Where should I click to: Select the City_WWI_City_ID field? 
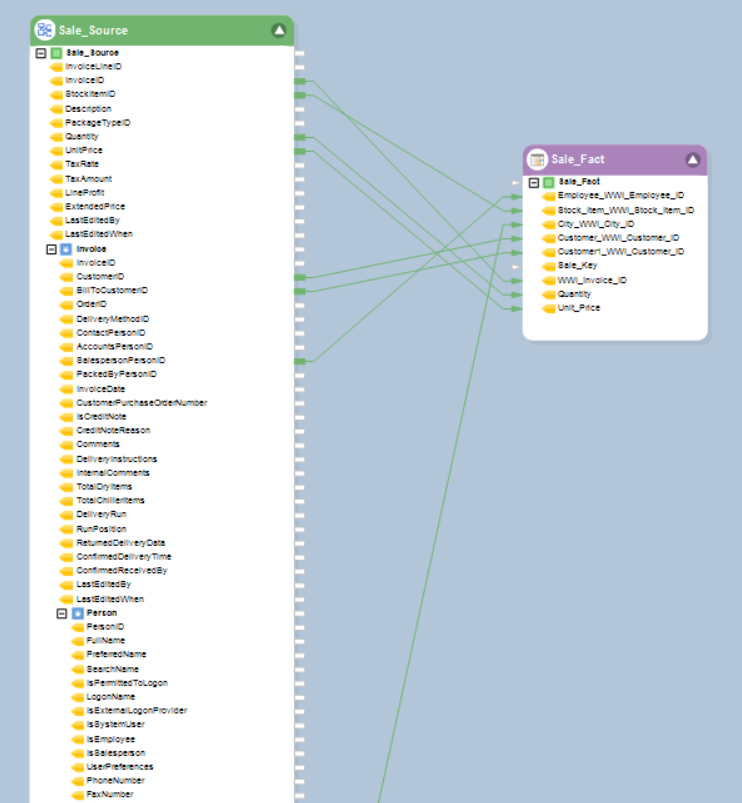point(595,225)
